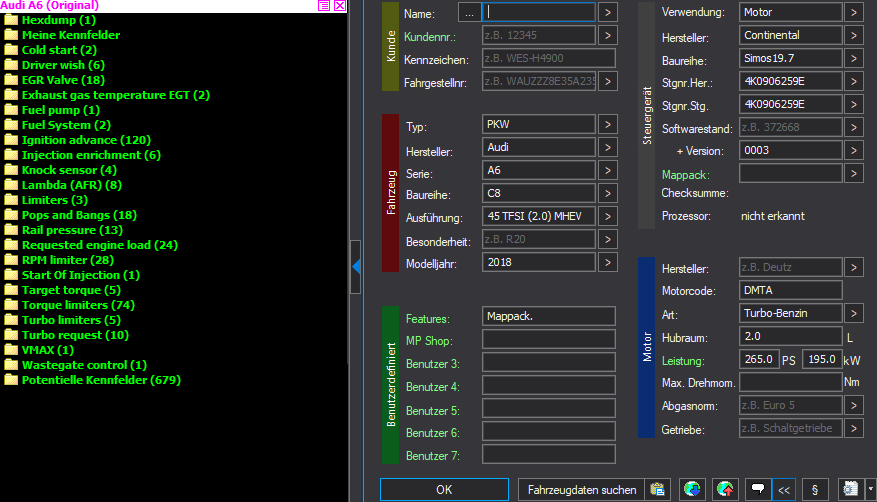Screen dimensions: 877x502
Task: Open the arrow beside Verwendung Motor
Action: 854,12
